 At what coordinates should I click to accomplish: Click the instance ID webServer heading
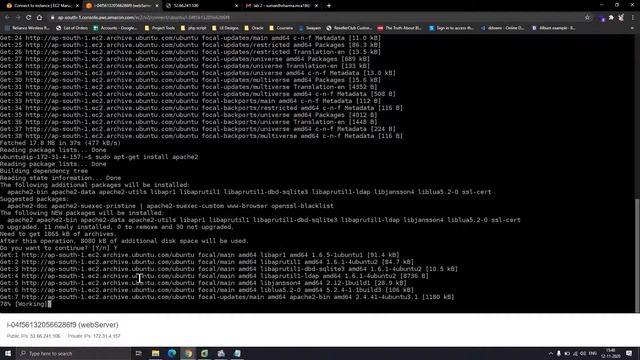tap(62, 325)
